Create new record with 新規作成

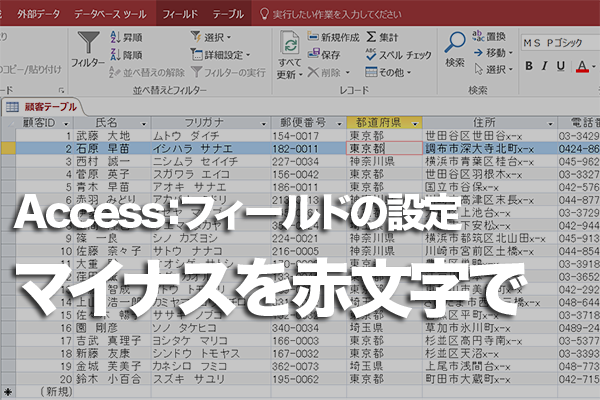tap(333, 37)
